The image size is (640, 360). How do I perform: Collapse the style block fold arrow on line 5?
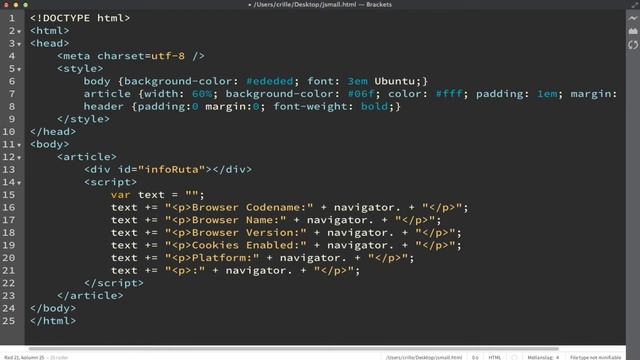19,70
